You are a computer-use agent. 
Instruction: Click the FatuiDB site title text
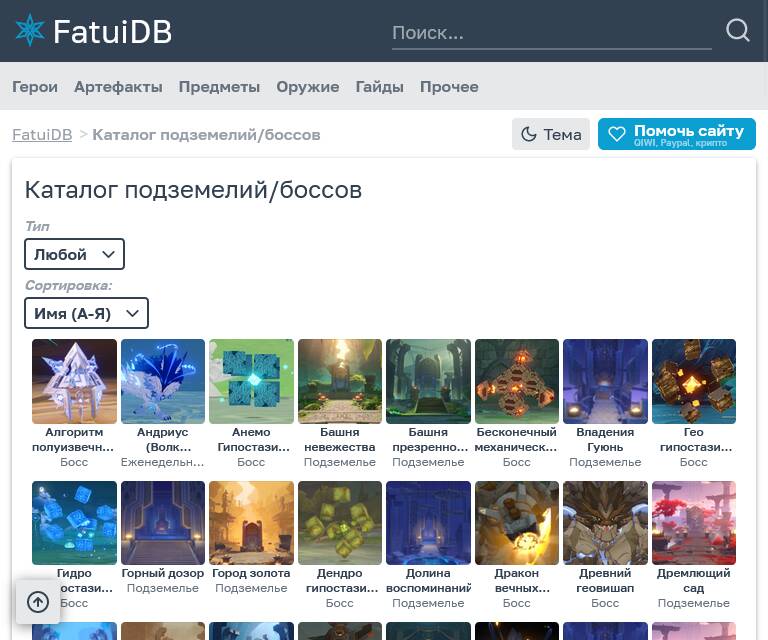pyautogui.click(x=112, y=32)
